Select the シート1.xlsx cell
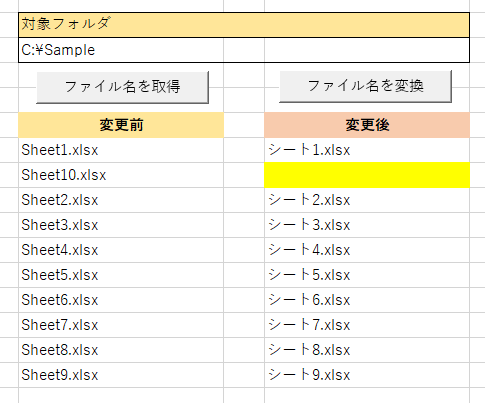The image size is (485, 403). click(367, 150)
